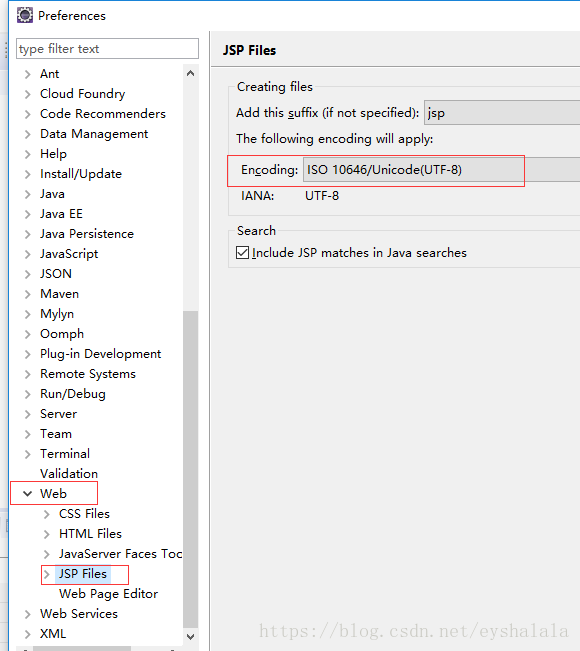The width and height of the screenshot is (580, 651).
Task: Expand the JavaServer Faces Tools arrow
Action: coord(46,554)
